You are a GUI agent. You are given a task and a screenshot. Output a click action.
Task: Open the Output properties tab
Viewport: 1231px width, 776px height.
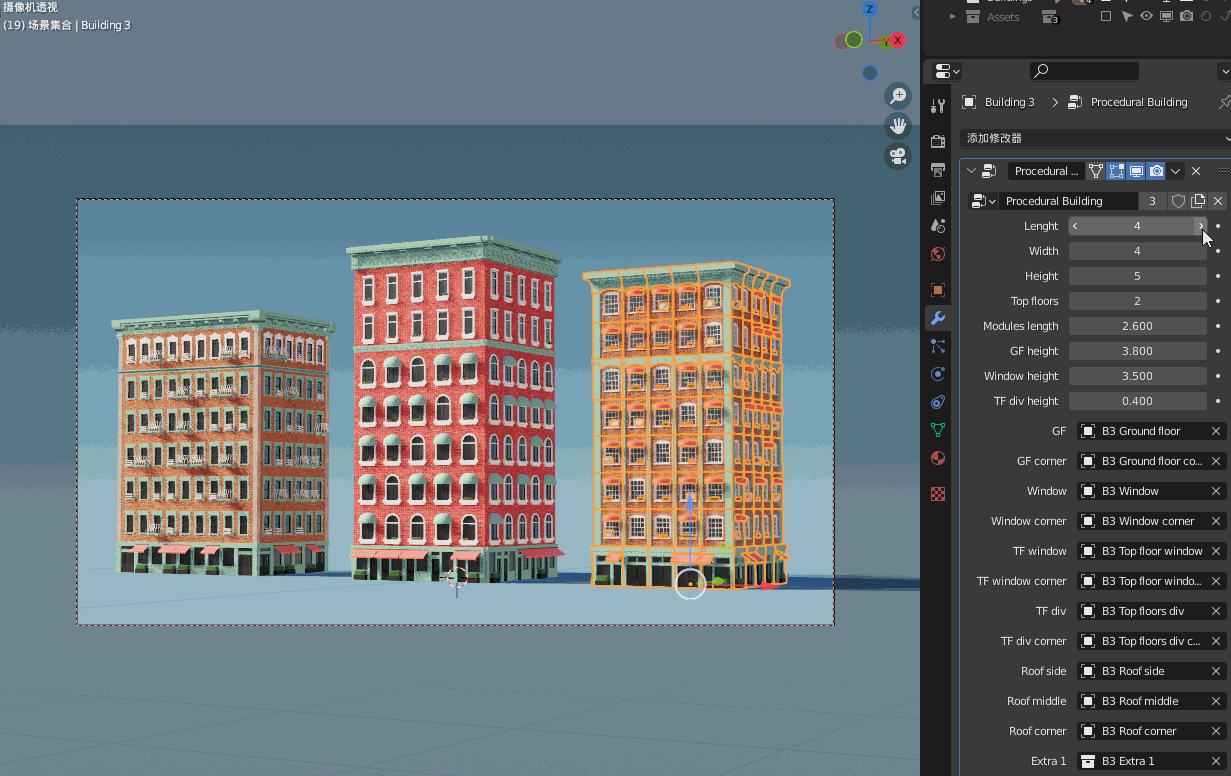[938, 169]
